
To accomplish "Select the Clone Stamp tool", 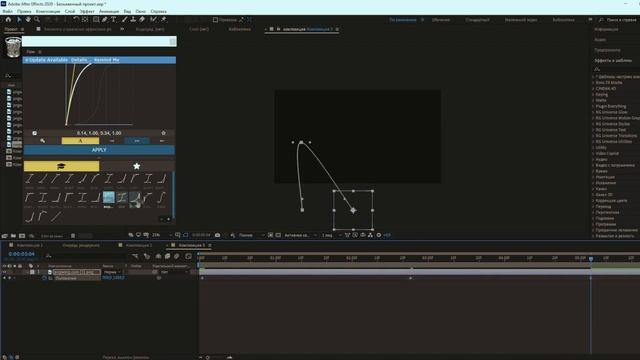I will pos(133,19).
